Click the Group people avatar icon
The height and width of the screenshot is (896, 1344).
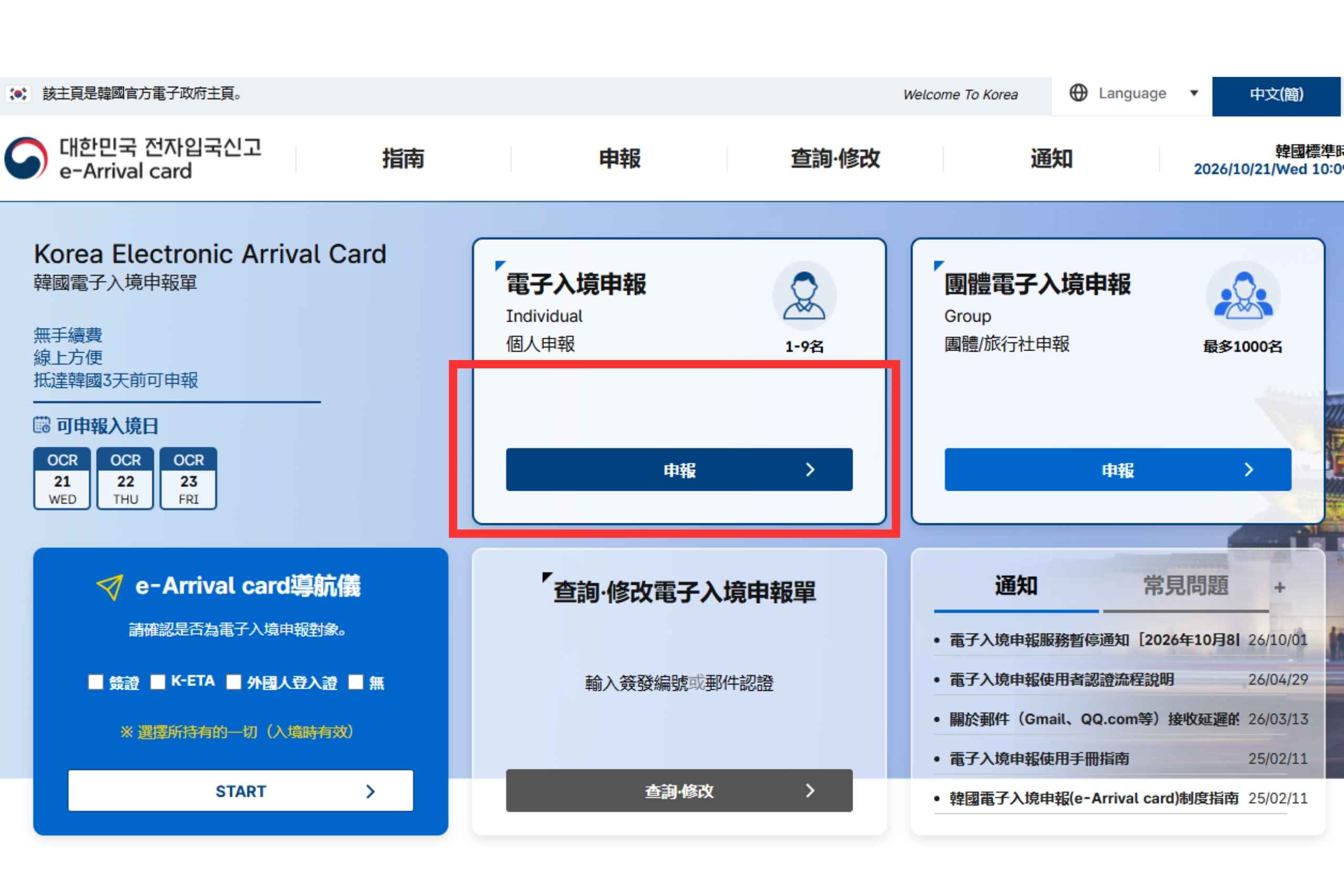(x=1243, y=296)
